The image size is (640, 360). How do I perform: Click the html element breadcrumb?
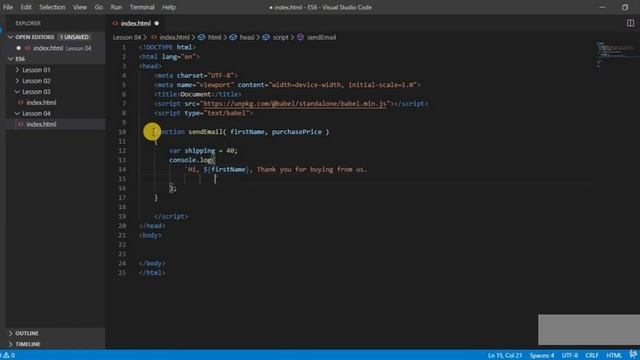[214, 37]
